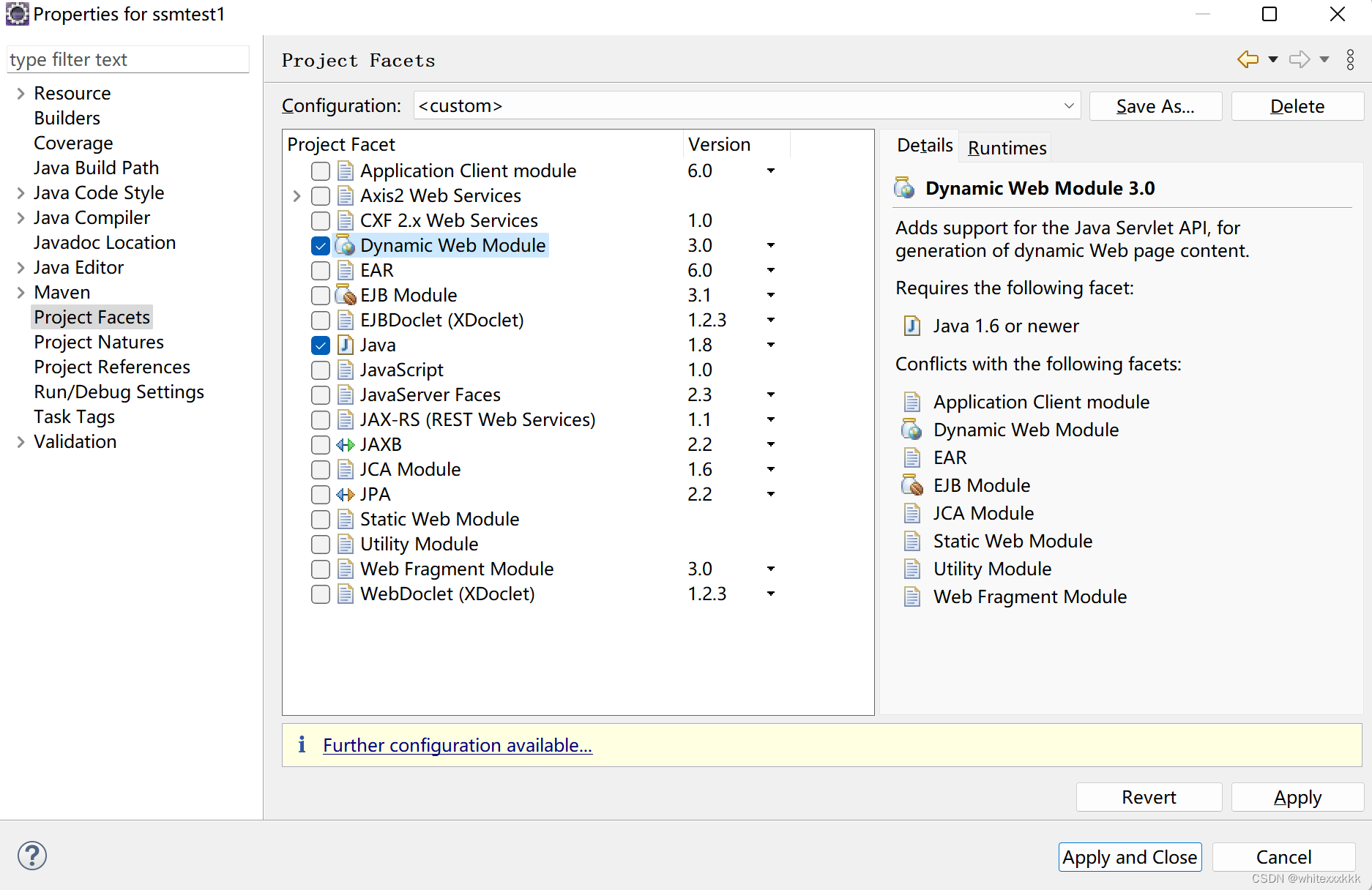This screenshot has height=890, width=1372.
Task: Enable the JPA facet checkbox
Action: click(321, 495)
